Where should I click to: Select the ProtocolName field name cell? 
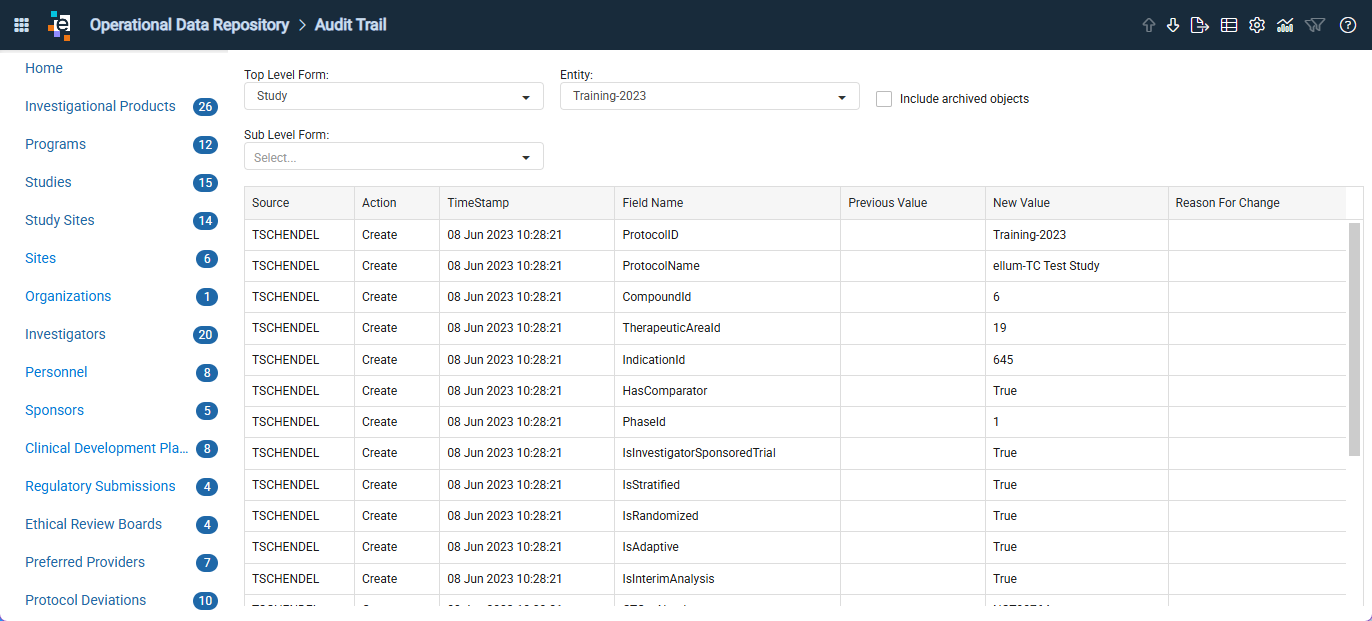pyautogui.click(x=728, y=266)
